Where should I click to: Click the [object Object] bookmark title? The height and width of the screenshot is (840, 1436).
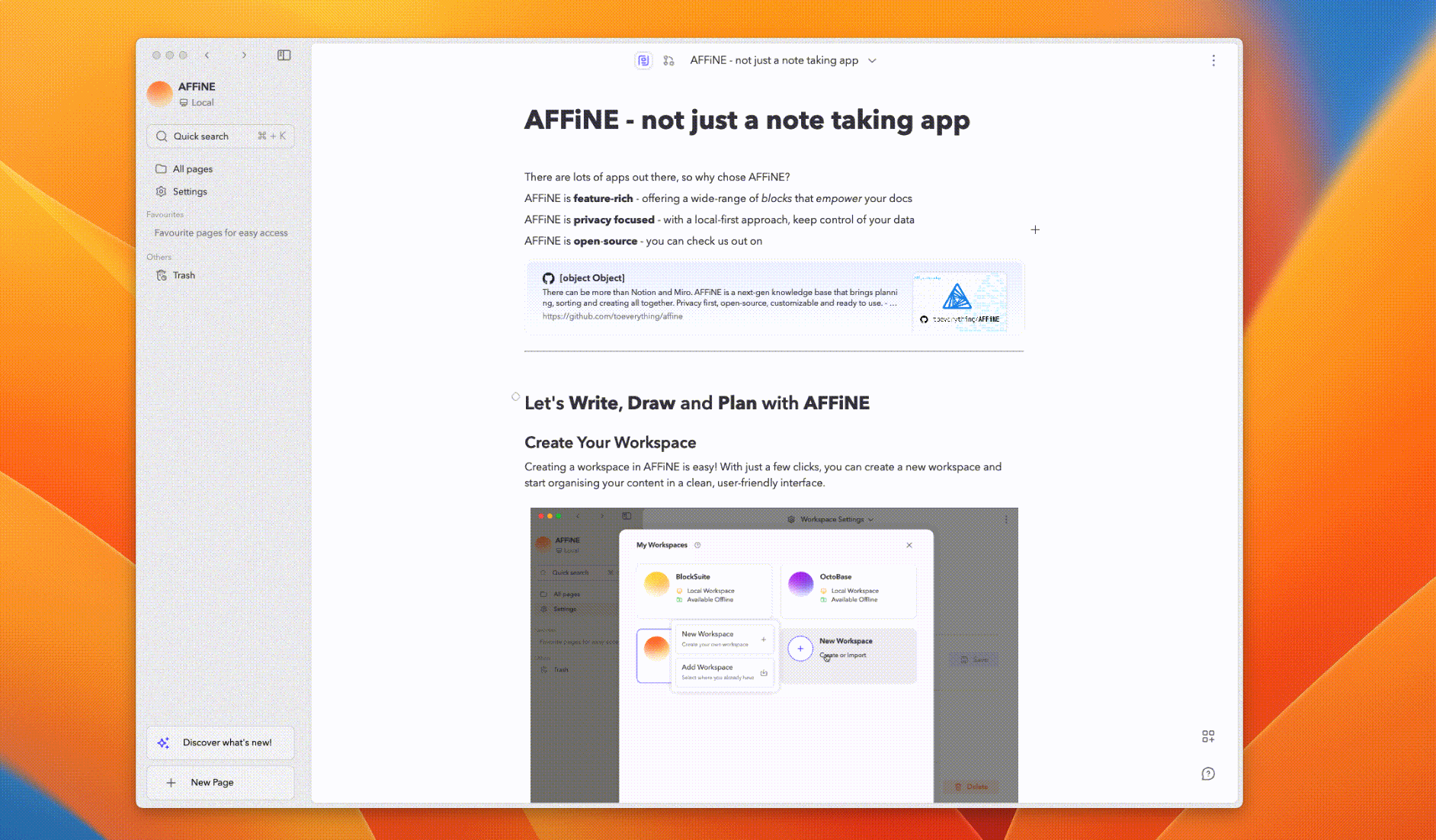[591, 277]
